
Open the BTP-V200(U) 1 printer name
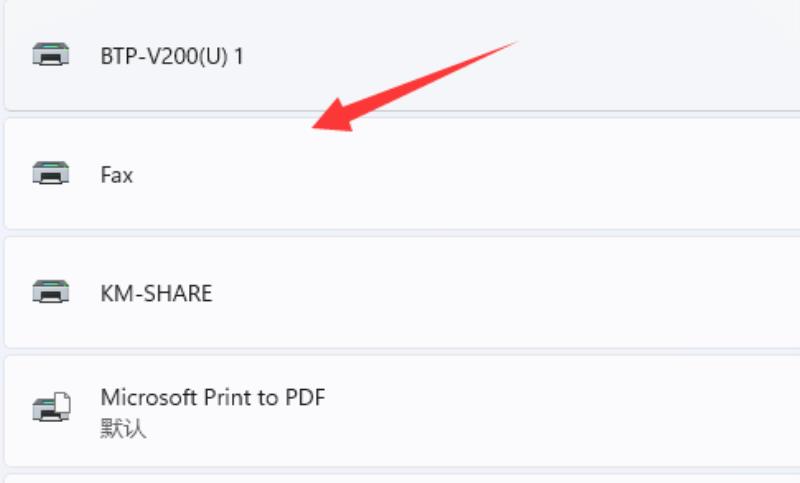(172, 56)
